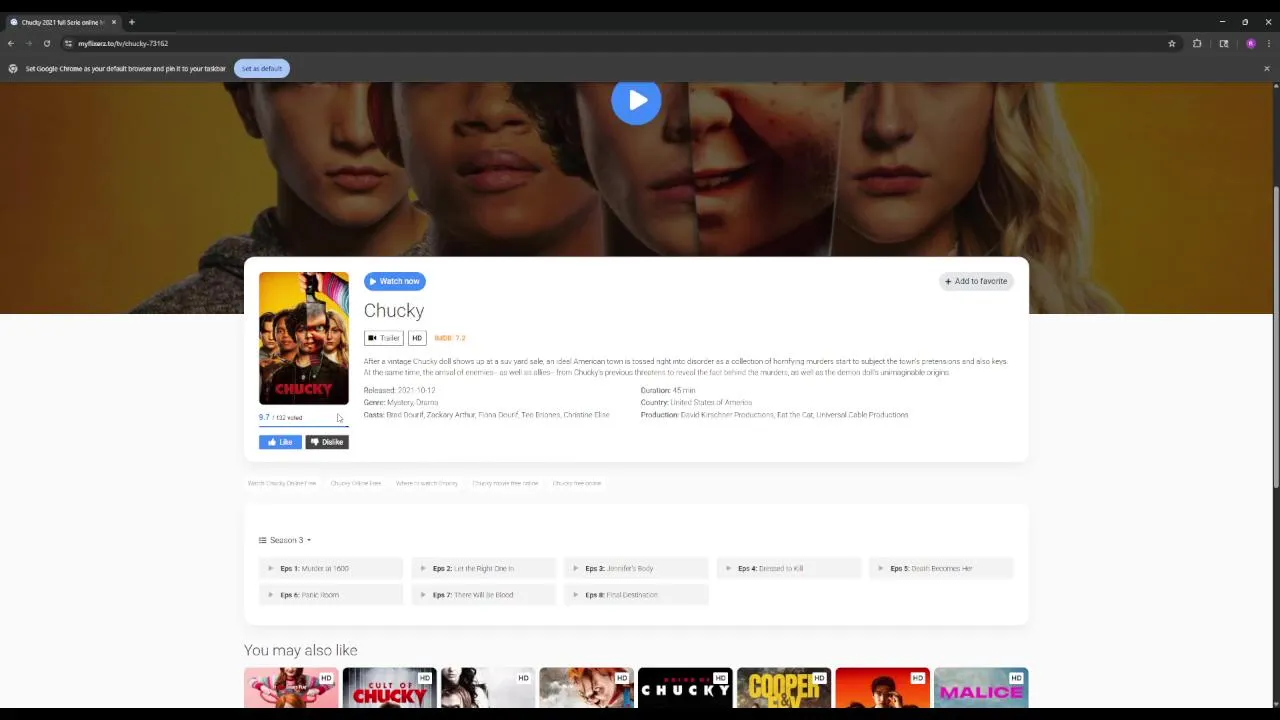Click the Chucky movie free online tag
The width and height of the screenshot is (1280, 720).
click(x=505, y=483)
